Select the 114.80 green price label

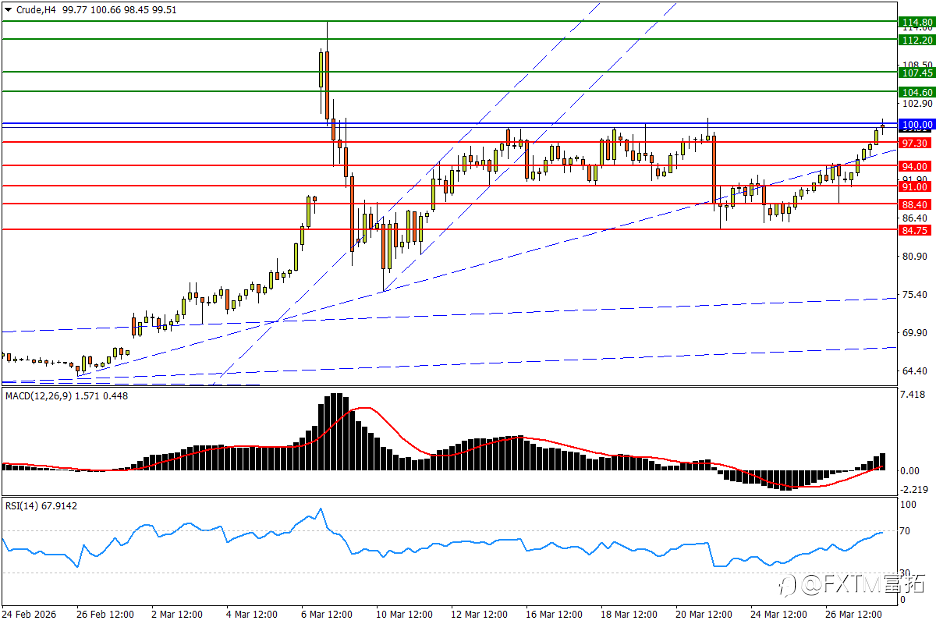(x=917, y=23)
